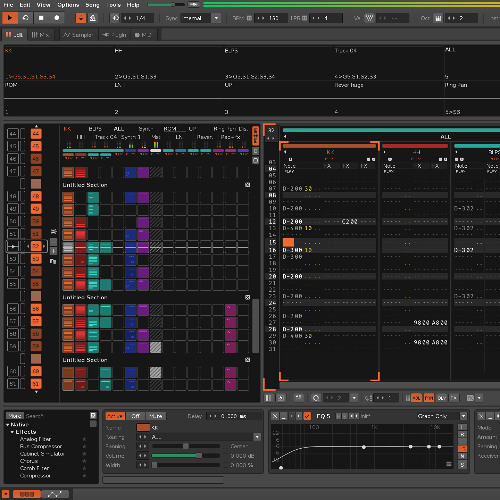This screenshot has width=500, height=500.
Task: Click the Delay value field
Action: tap(233, 416)
